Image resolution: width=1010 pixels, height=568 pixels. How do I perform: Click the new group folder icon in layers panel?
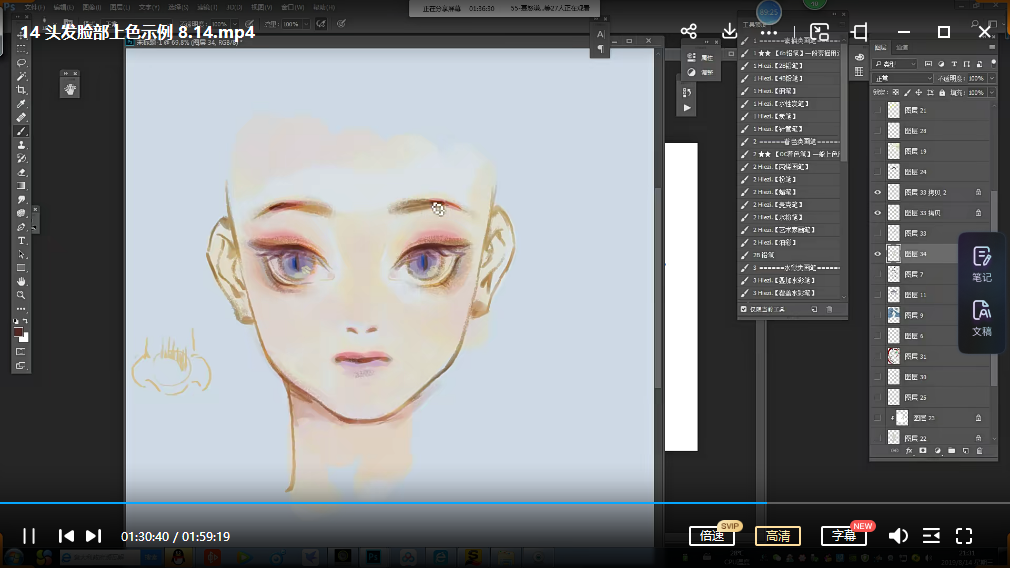tap(951, 451)
